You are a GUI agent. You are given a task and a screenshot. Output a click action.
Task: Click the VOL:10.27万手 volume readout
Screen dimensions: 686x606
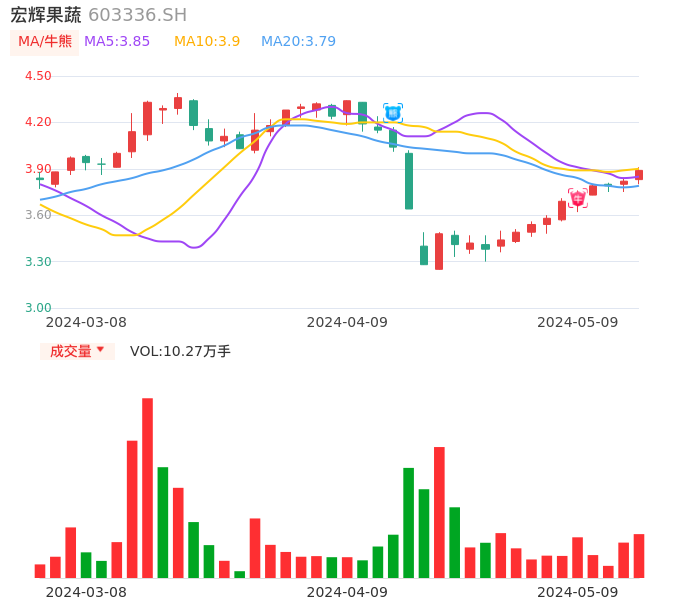(x=180, y=351)
